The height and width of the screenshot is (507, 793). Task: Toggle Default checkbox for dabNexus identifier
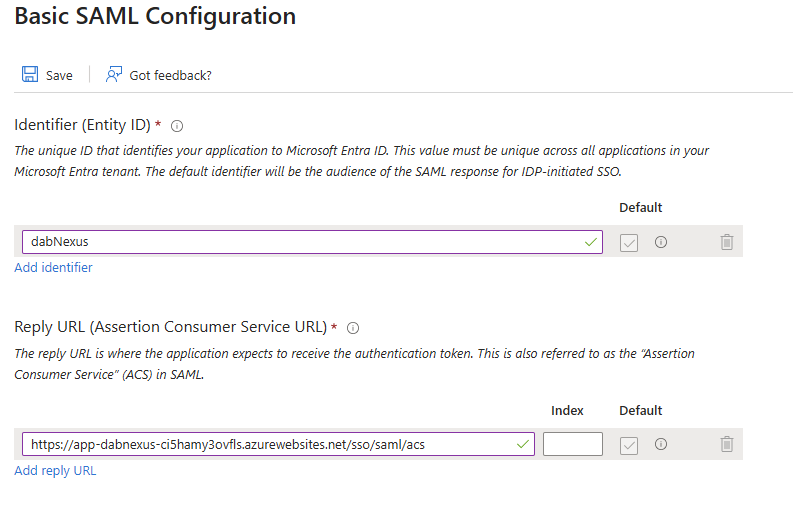click(x=629, y=242)
